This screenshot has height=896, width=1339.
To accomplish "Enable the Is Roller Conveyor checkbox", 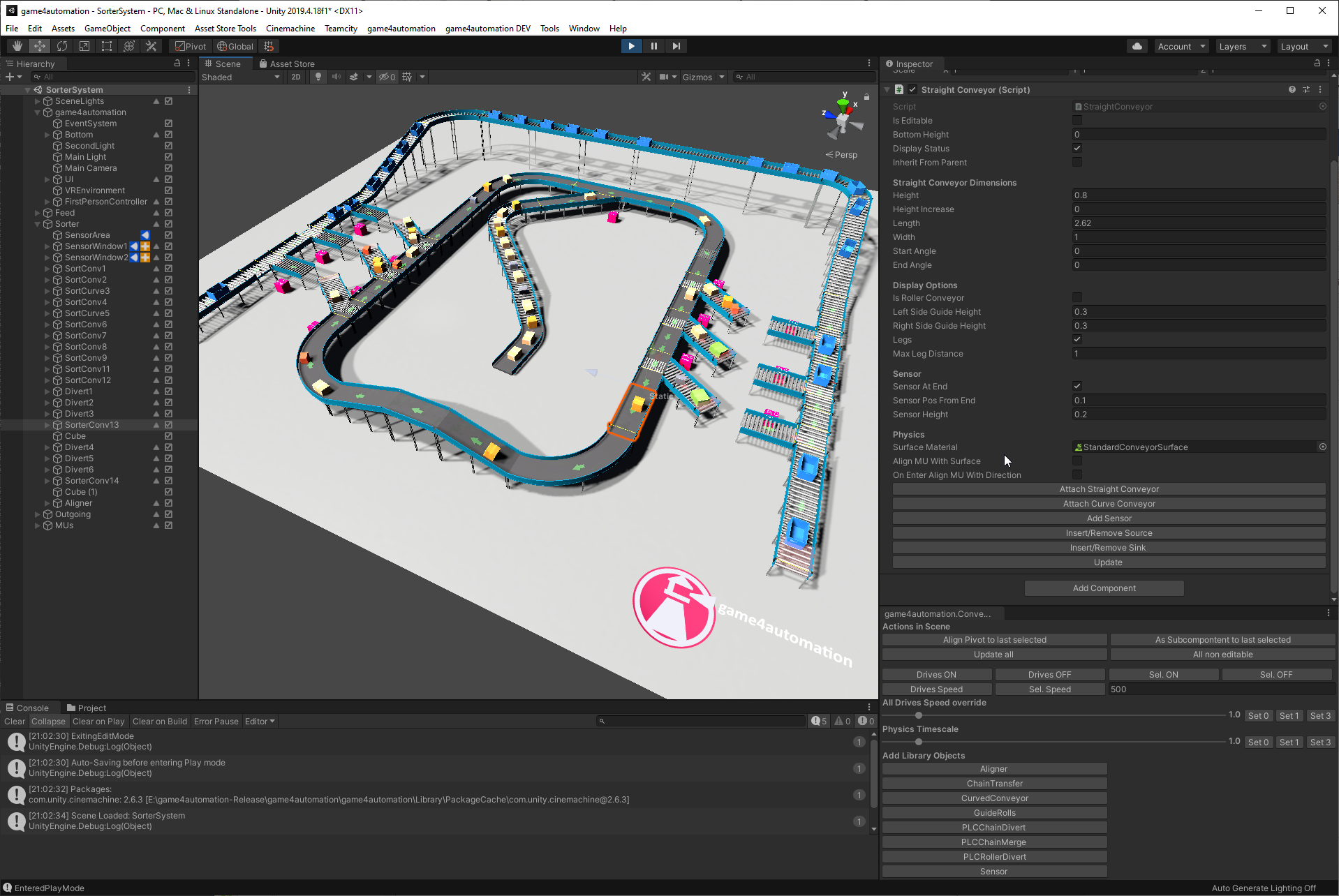I will point(1077,298).
